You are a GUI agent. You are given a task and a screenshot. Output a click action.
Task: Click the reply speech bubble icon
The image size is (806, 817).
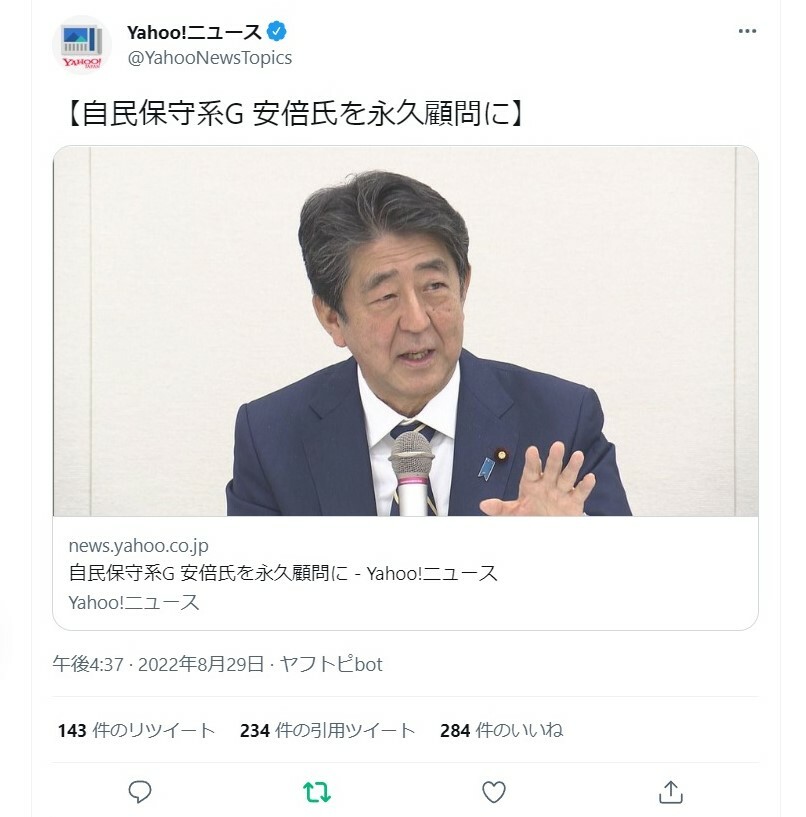[140, 792]
